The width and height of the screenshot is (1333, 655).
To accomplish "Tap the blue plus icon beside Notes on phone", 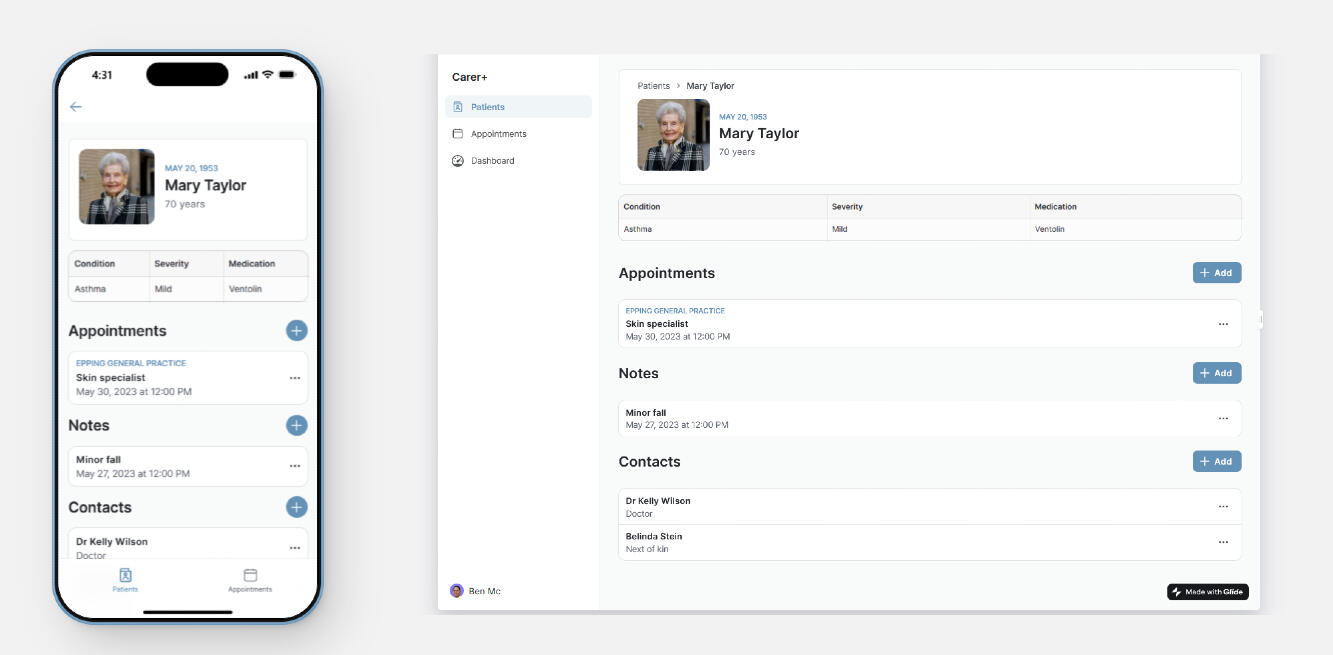I will 296,425.
